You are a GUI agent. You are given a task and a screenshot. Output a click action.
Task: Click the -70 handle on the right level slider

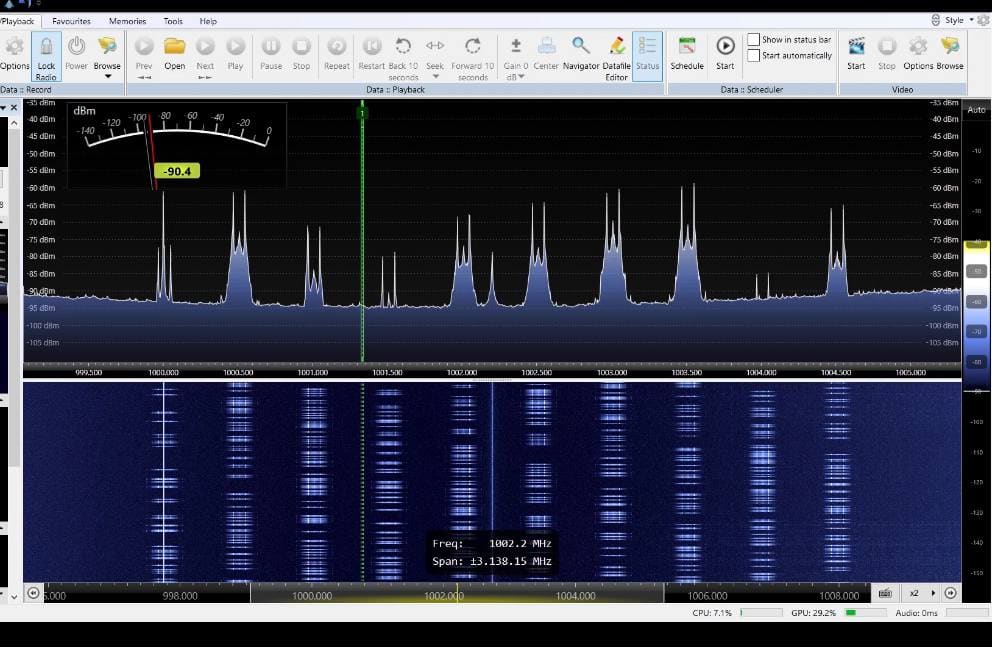[977, 332]
